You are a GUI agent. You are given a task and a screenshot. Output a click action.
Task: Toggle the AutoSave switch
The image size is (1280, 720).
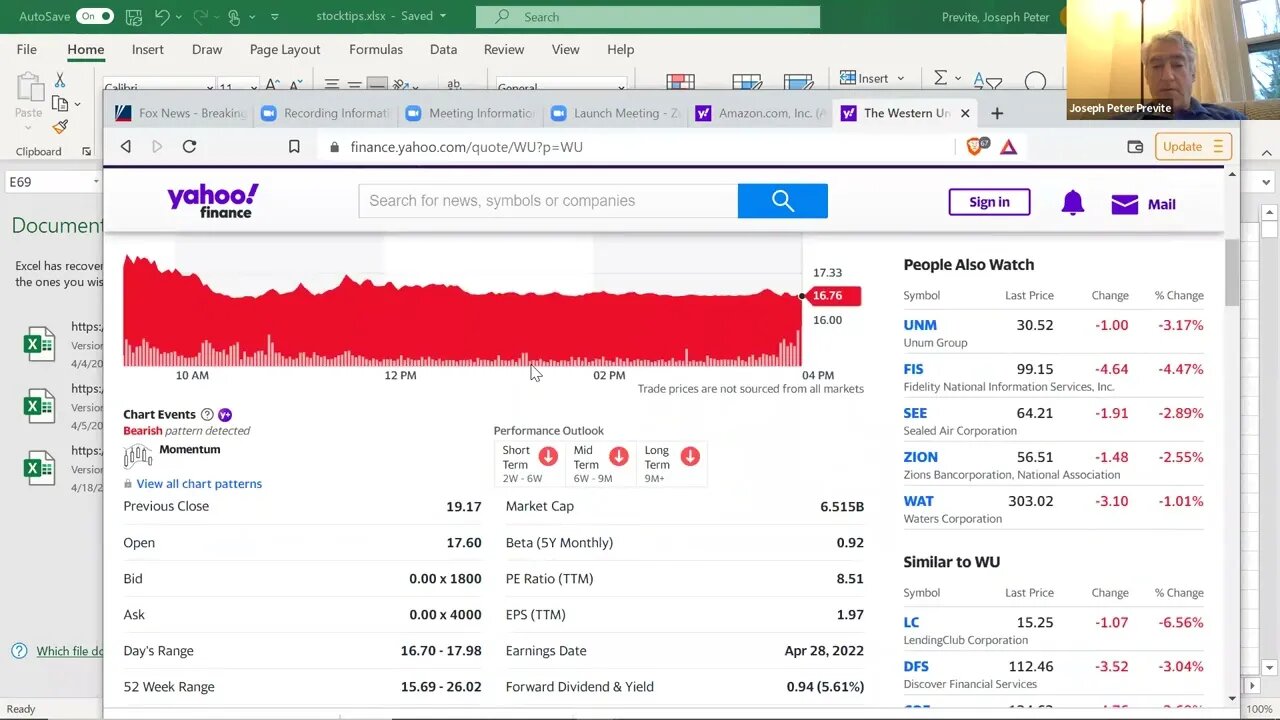coord(95,17)
